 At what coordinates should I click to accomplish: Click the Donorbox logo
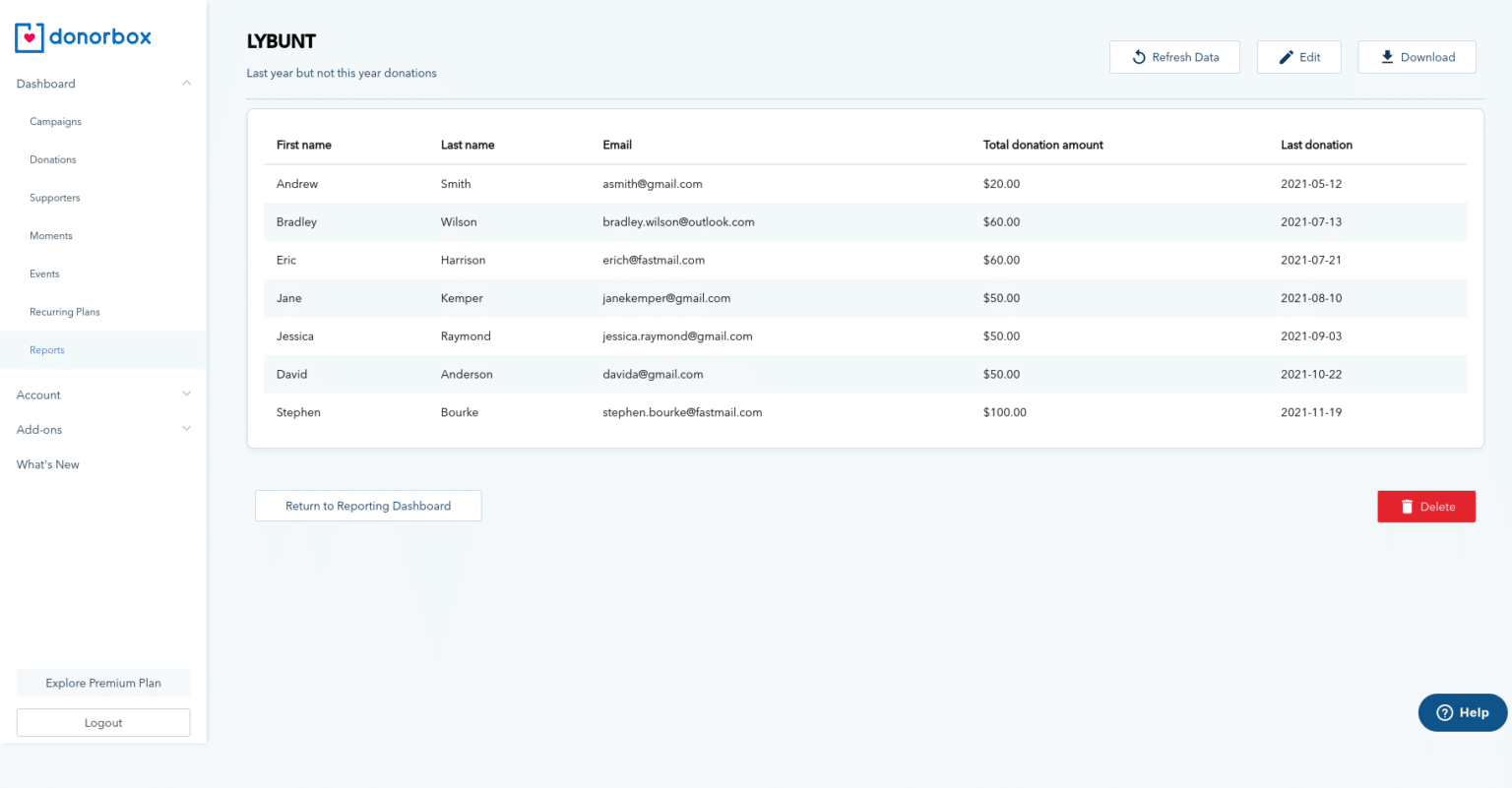point(83,36)
